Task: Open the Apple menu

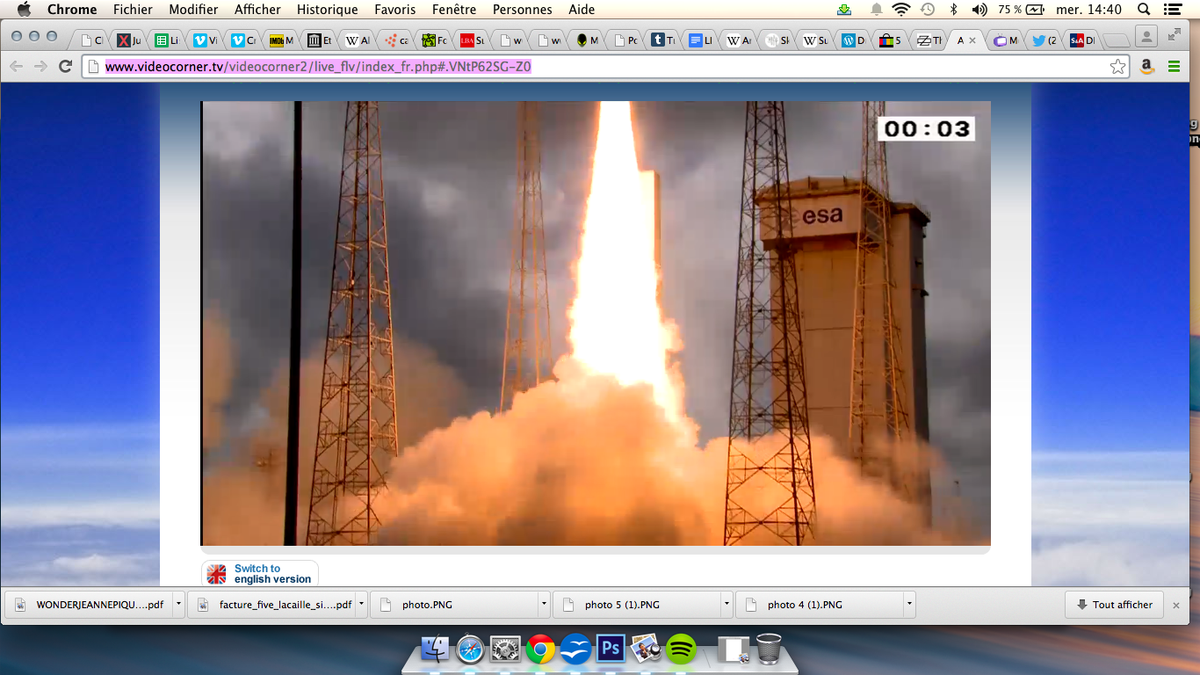Action: [x=25, y=9]
